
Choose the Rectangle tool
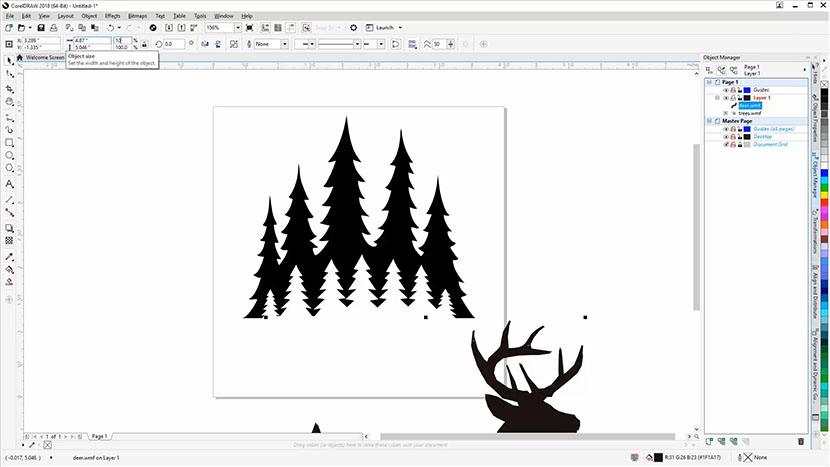click(x=9, y=143)
